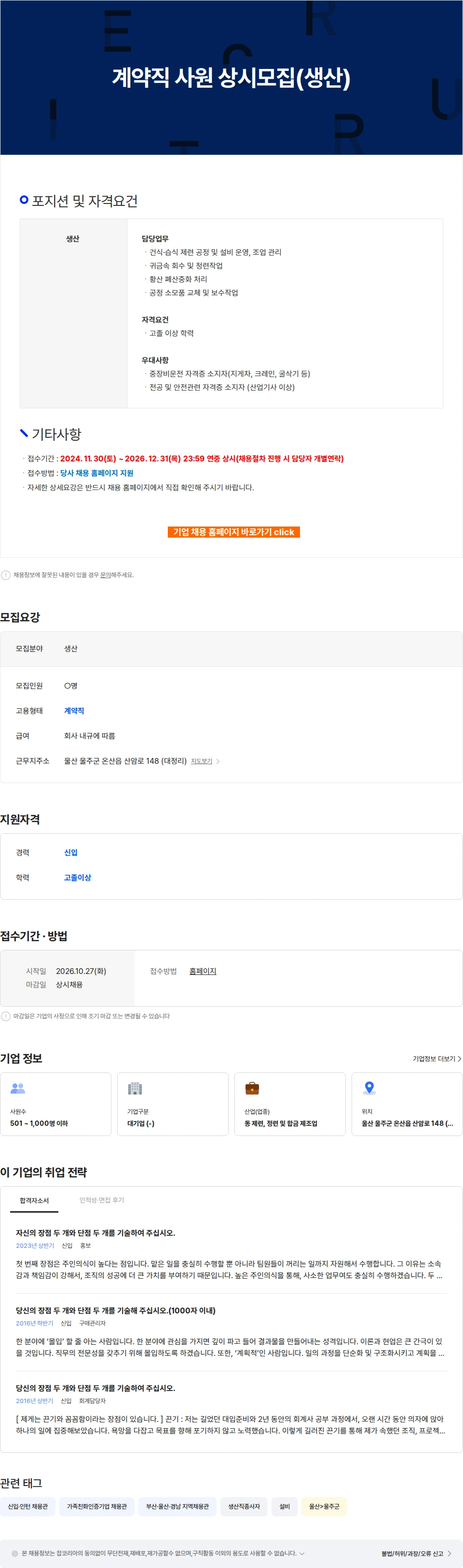
Task: Click the 설비 tag
Action: 285,1506
